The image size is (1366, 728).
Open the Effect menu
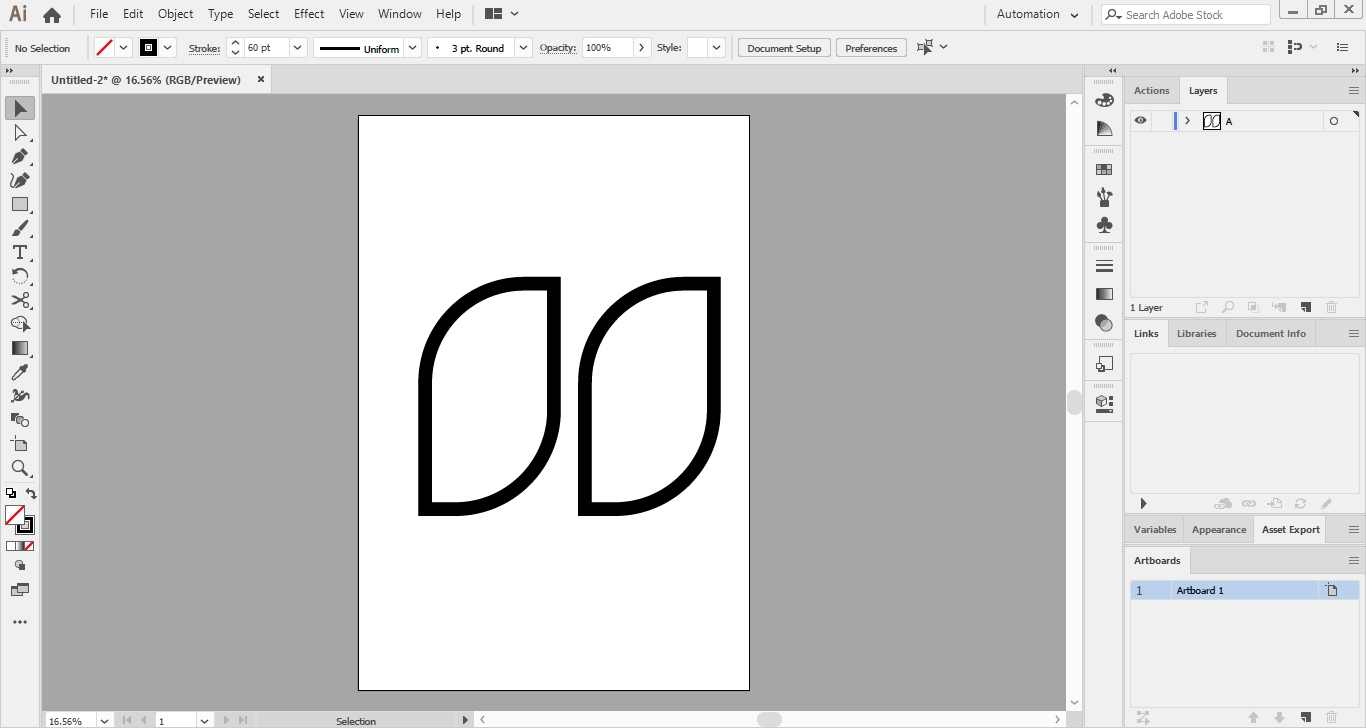click(x=309, y=14)
